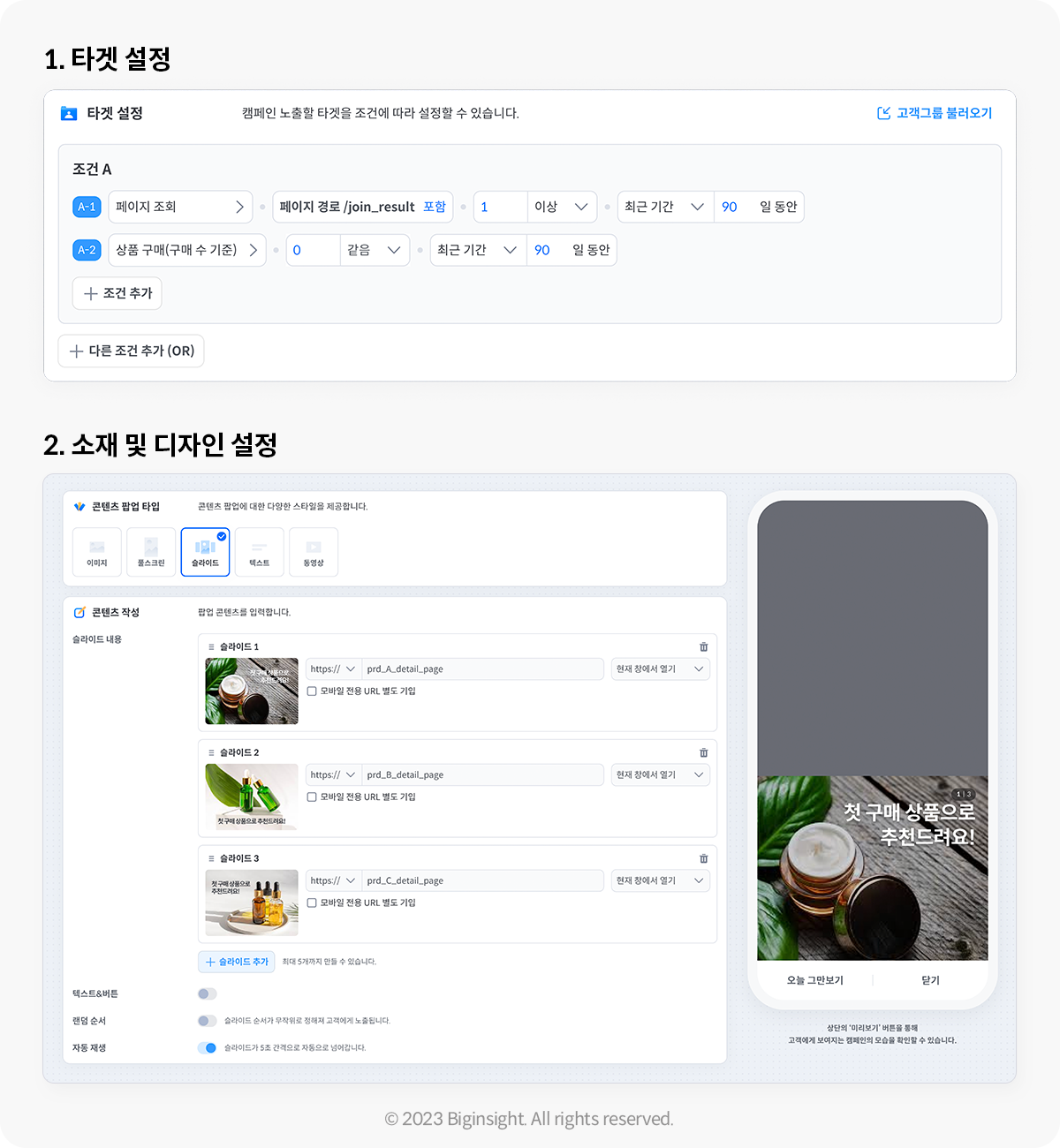
Task: Open 최근 기간 dropdown in row A-2
Action: click(478, 250)
